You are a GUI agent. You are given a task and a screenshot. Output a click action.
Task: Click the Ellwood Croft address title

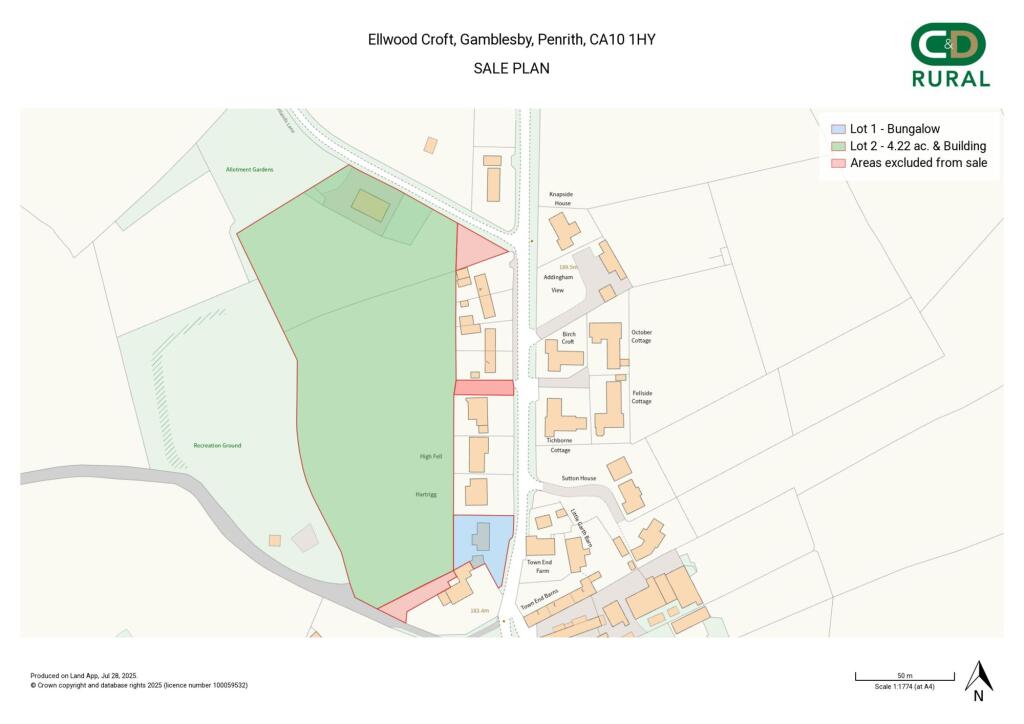[x=511, y=40]
